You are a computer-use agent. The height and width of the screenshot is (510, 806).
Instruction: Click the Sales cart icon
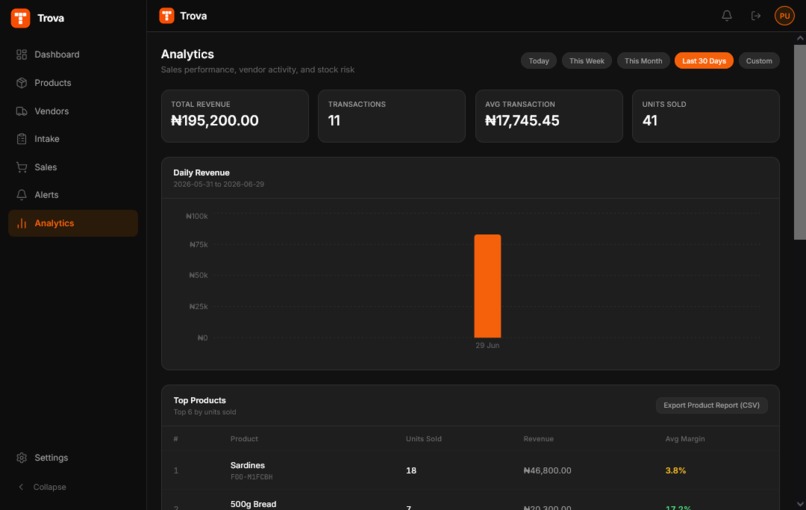[22, 167]
